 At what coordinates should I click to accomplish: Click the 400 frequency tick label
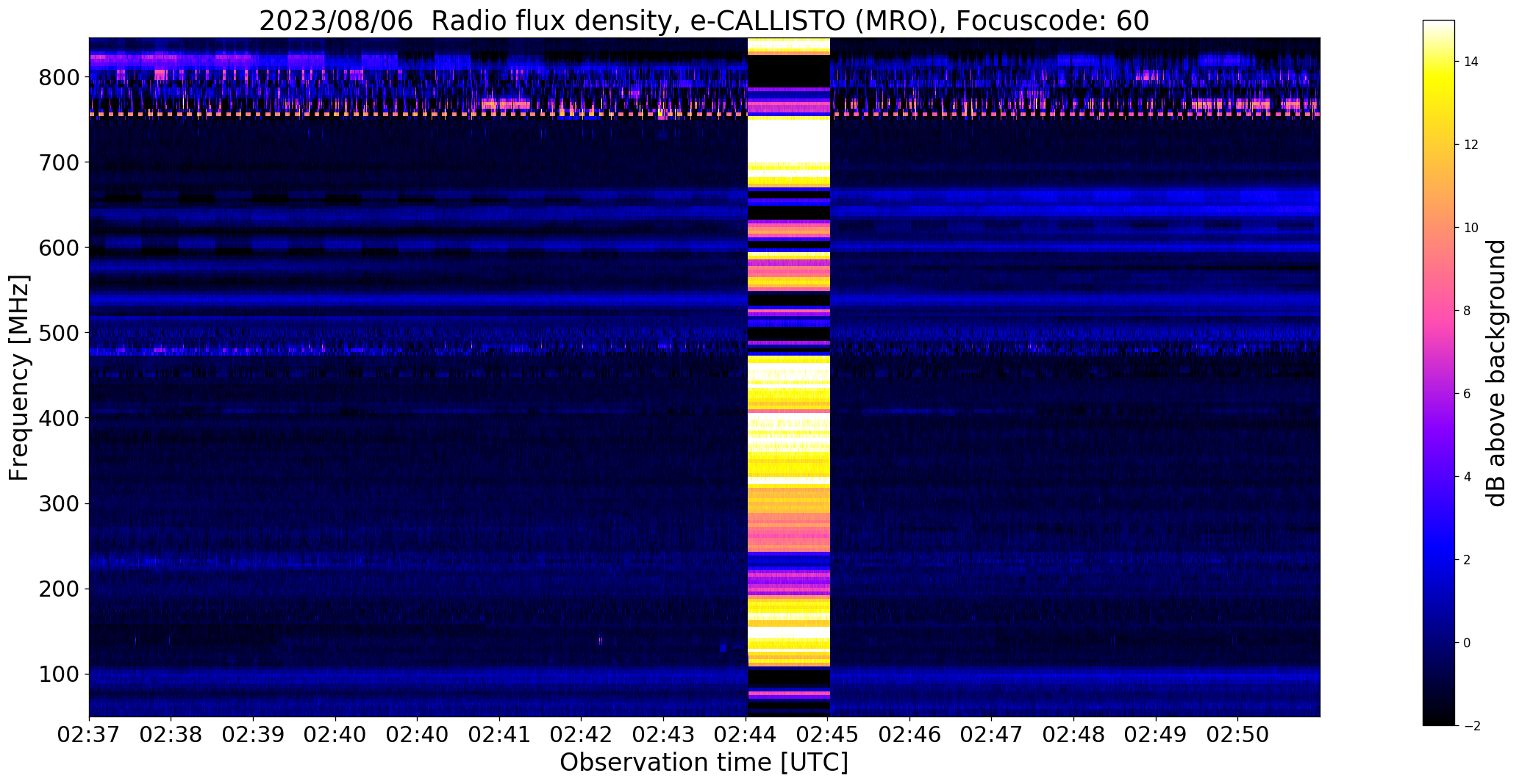coord(58,418)
